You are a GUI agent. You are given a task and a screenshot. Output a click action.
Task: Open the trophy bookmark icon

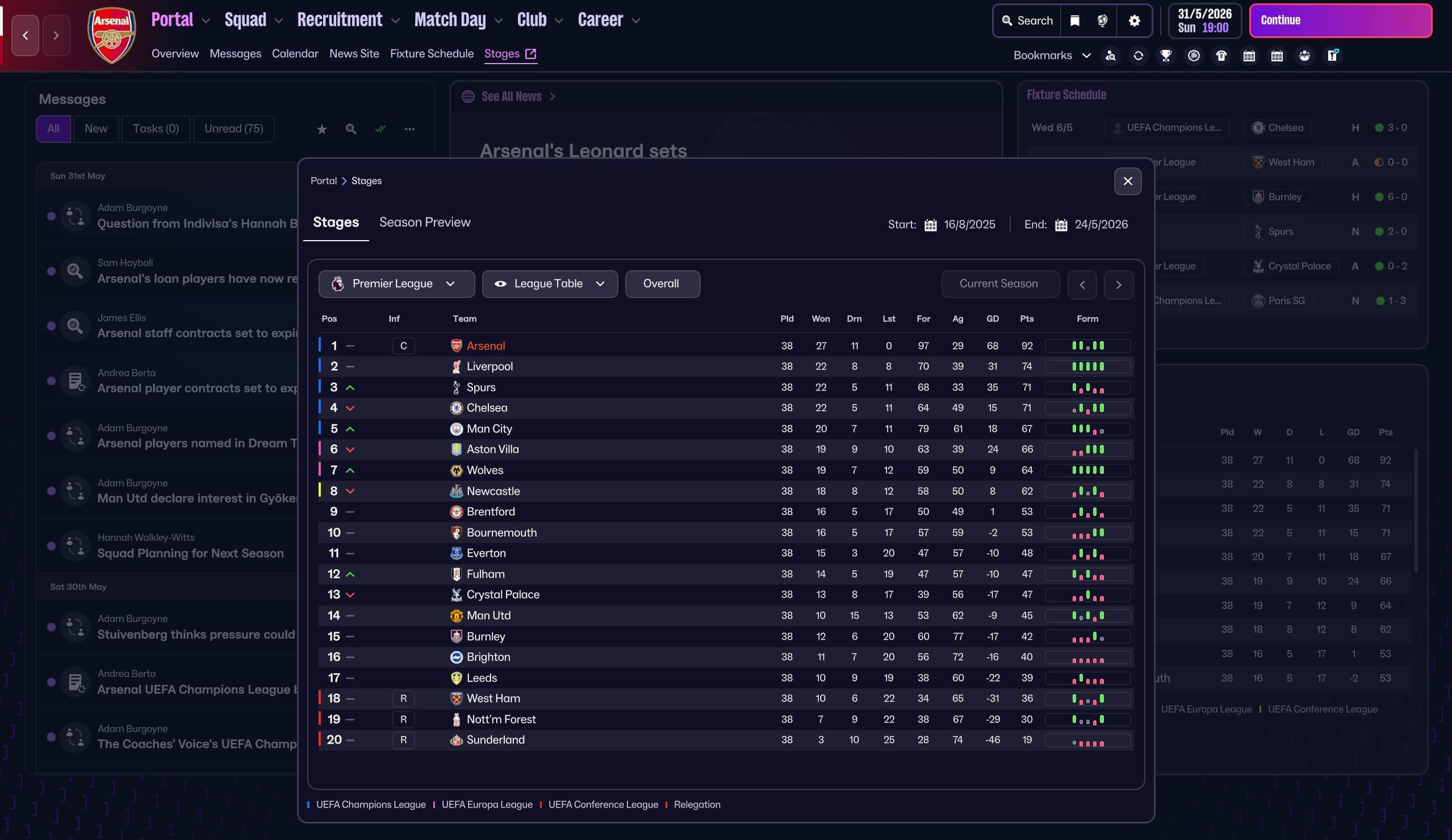click(x=1166, y=55)
